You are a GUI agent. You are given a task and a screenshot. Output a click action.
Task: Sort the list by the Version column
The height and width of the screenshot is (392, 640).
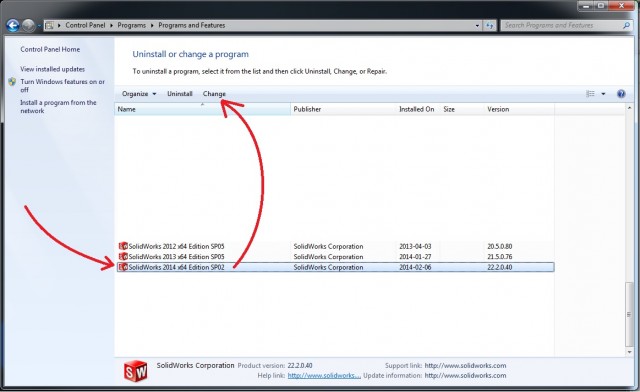[519, 109]
